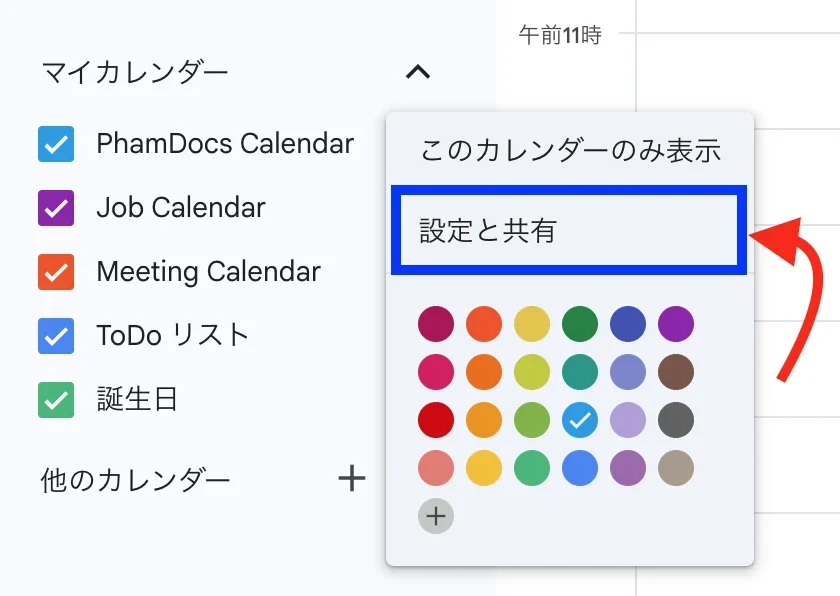Toggle the ToDo リスト checkbox
The image size is (840, 596).
coord(56,336)
